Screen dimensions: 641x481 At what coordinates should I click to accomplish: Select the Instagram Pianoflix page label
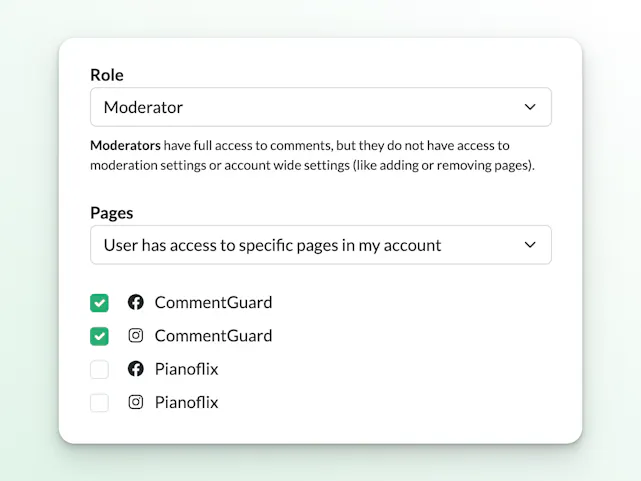(x=186, y=403)
